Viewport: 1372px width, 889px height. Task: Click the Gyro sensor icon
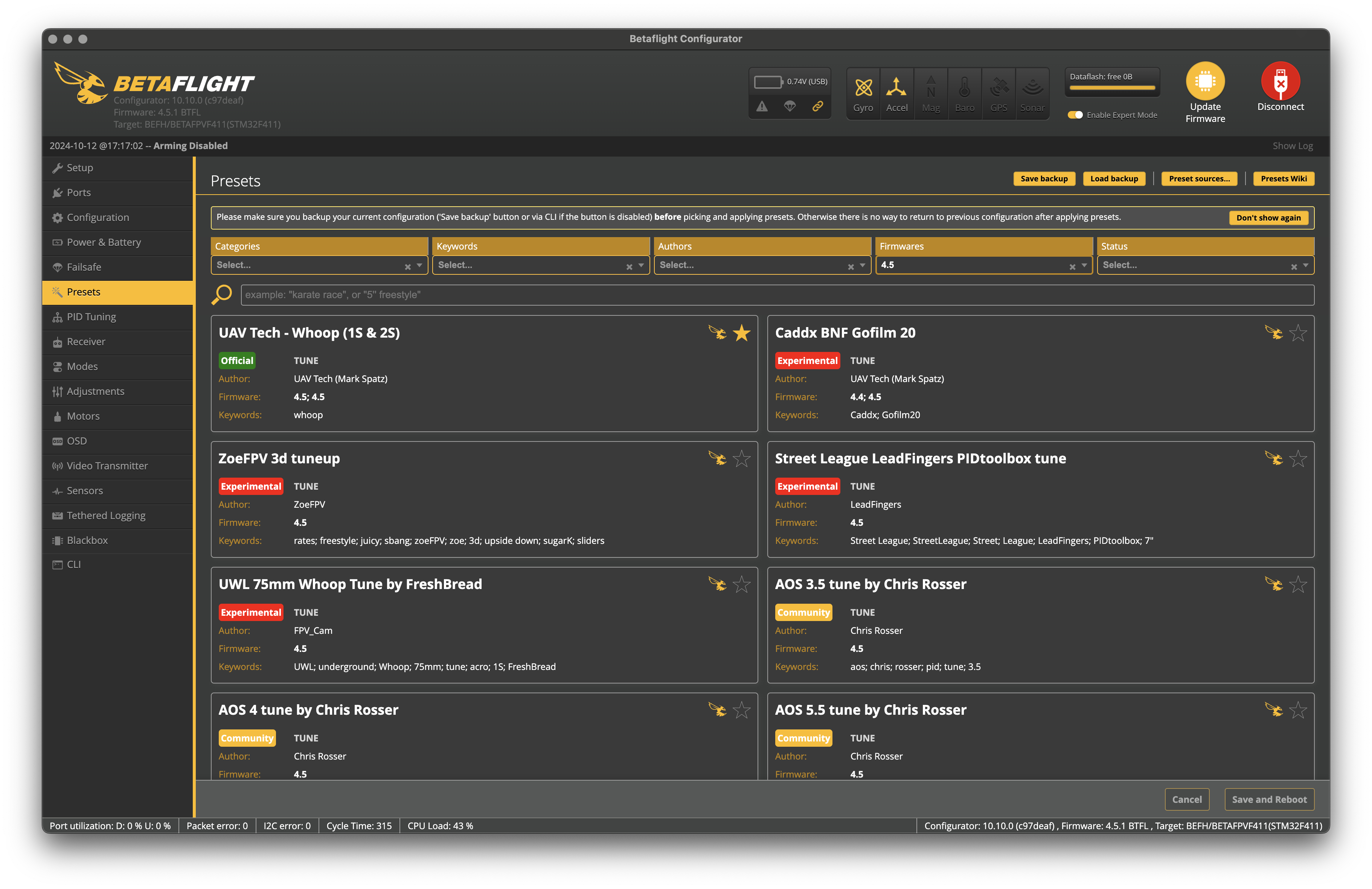[x=863, y=88]
